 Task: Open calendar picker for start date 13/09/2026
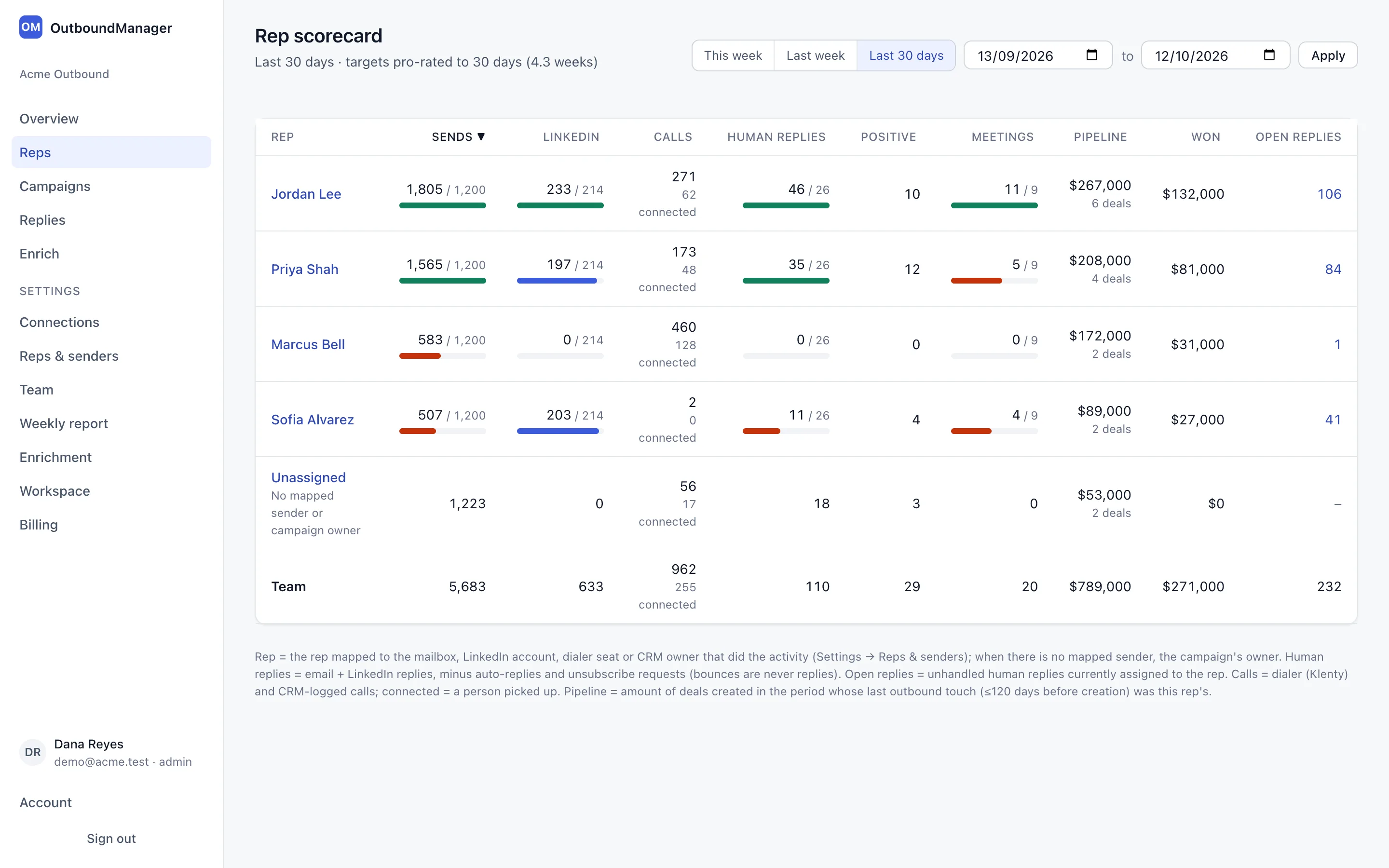click(x=1091, y=55)
